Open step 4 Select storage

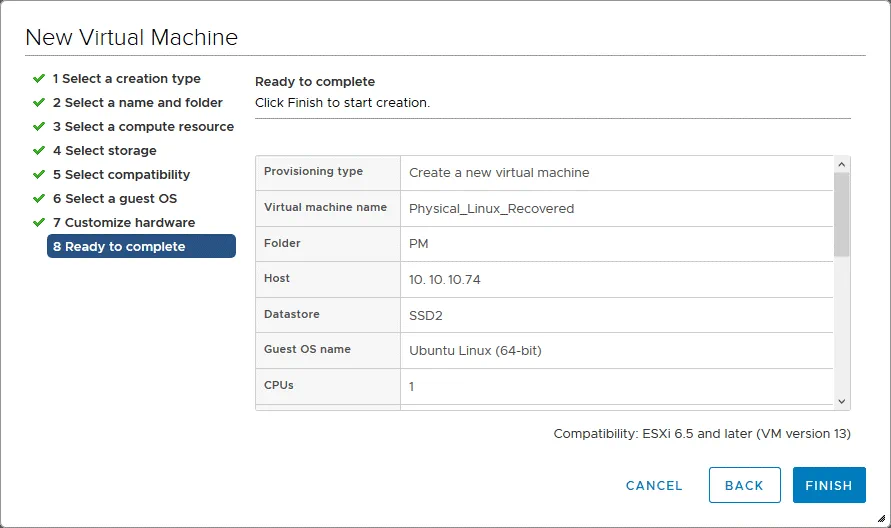click(104, 151)
